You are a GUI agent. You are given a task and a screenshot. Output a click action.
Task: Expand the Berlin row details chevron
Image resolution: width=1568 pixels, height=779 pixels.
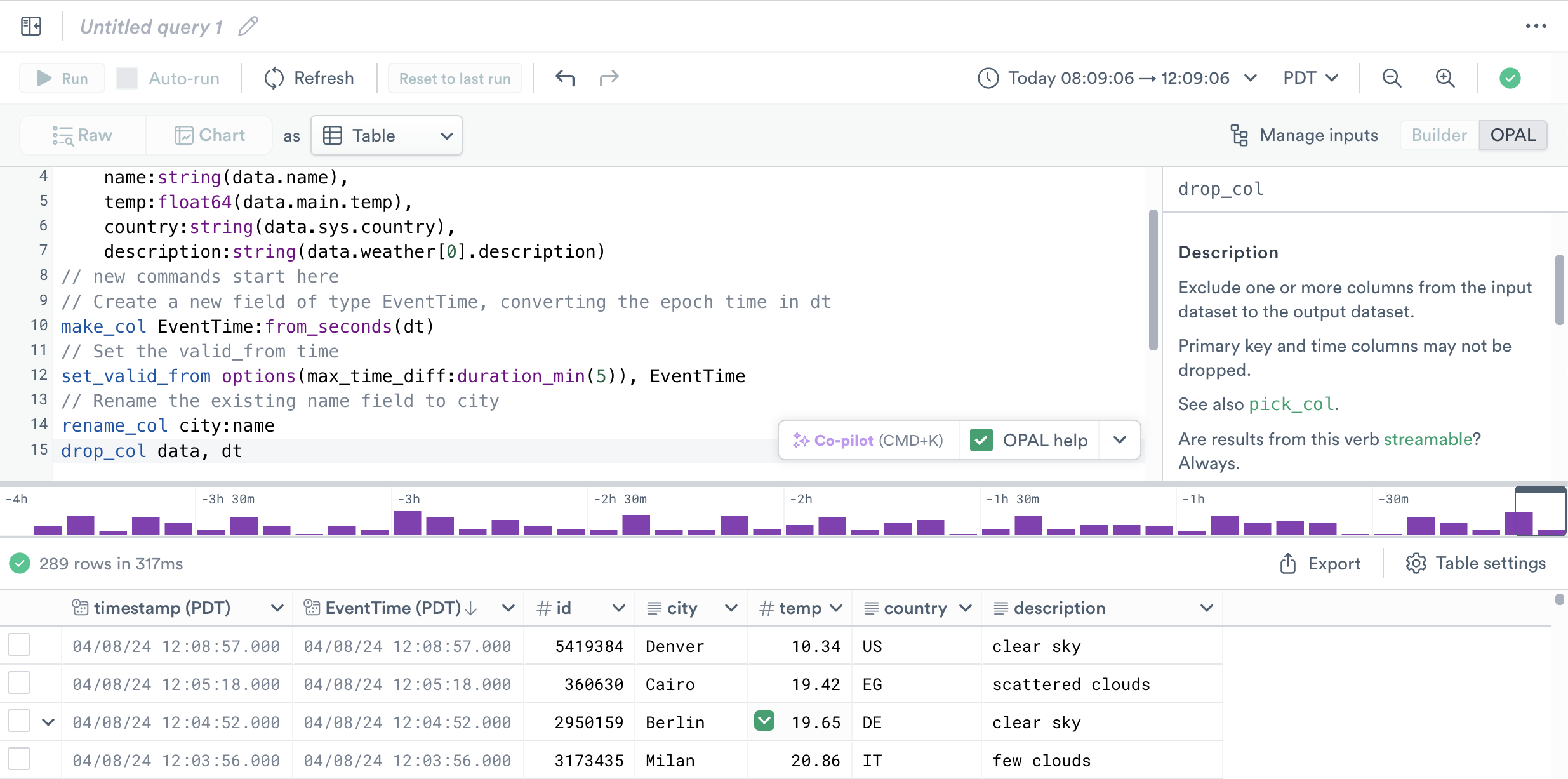coord(48,722)
